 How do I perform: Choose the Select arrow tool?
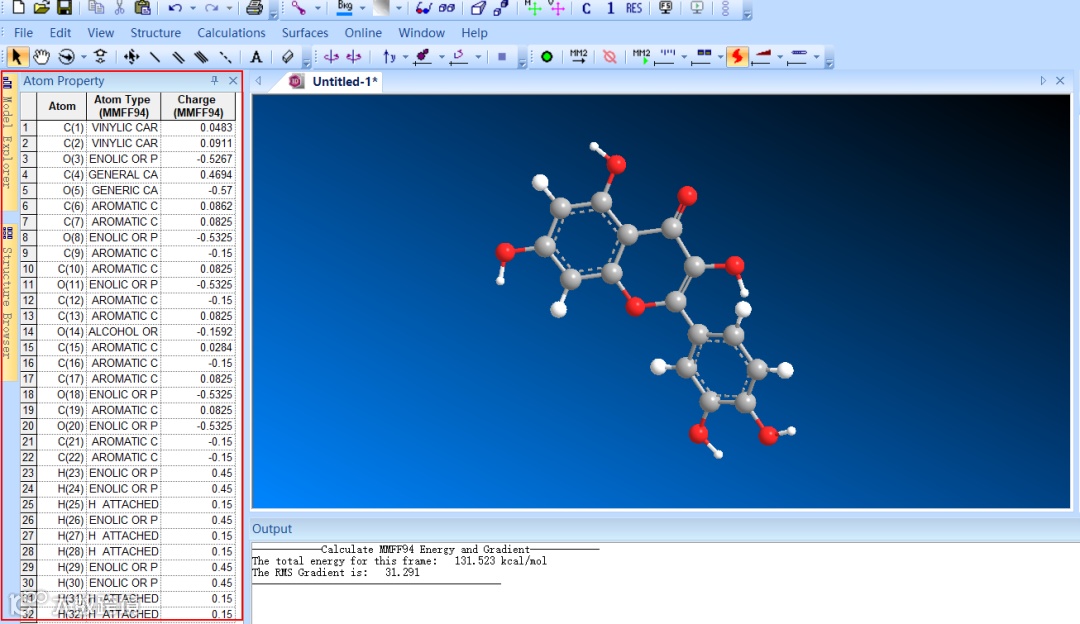(17, 56)
